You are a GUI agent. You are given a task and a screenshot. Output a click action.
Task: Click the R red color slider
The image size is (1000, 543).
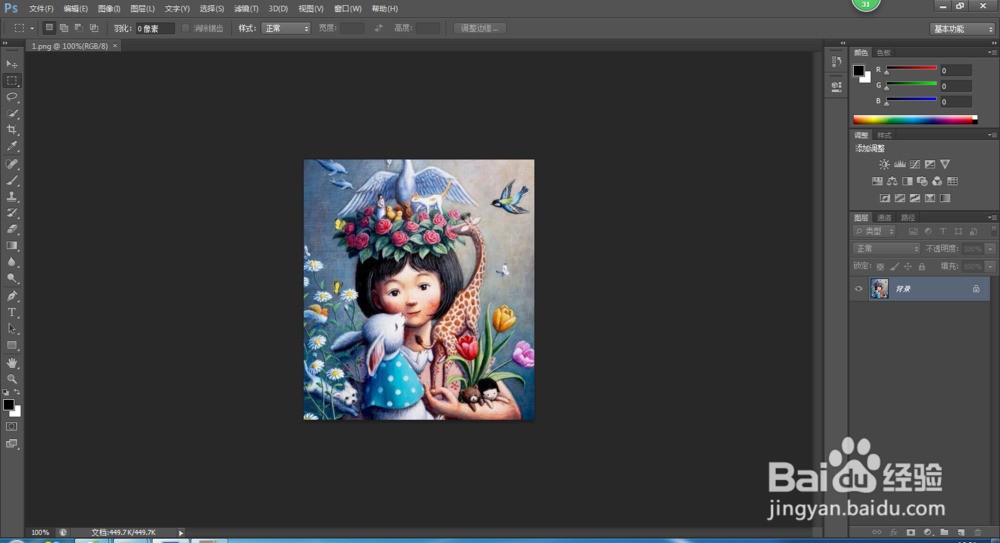pyautogui.click(x=911, y=69)
